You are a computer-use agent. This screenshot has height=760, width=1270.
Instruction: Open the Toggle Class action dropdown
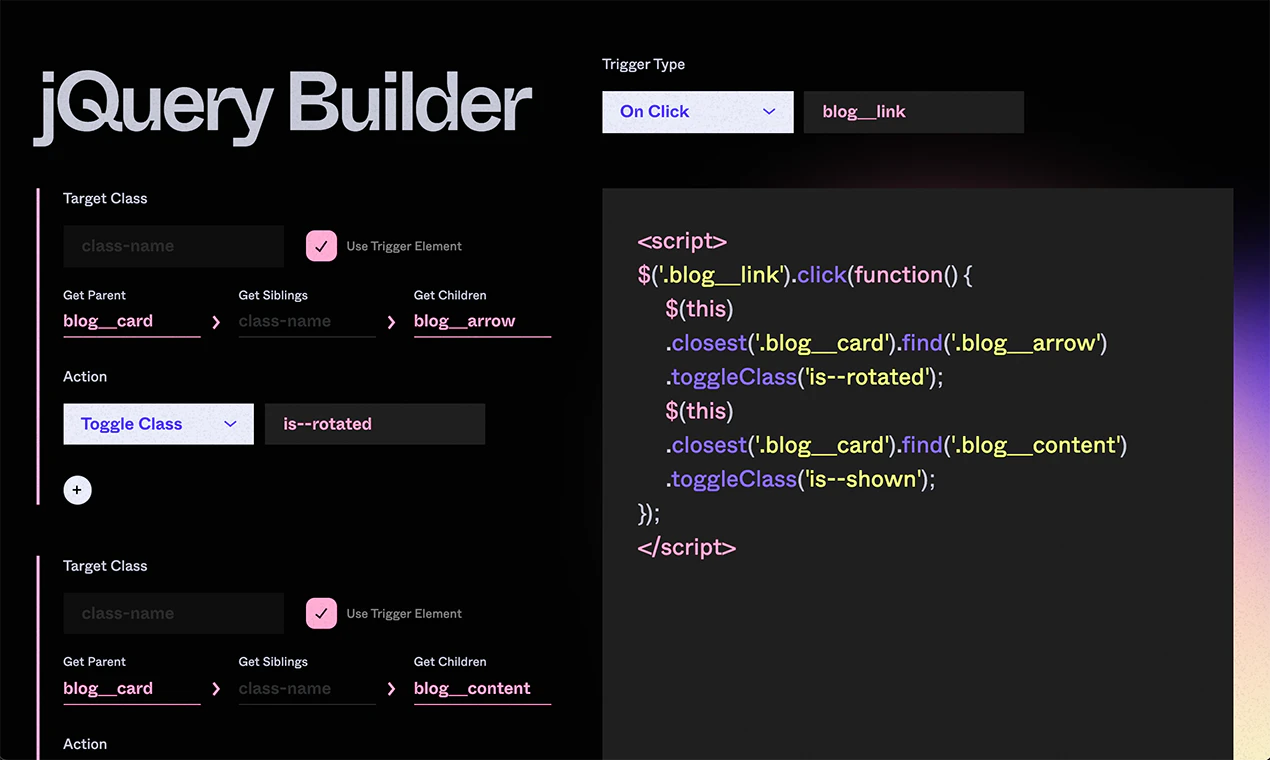point(158,424)
